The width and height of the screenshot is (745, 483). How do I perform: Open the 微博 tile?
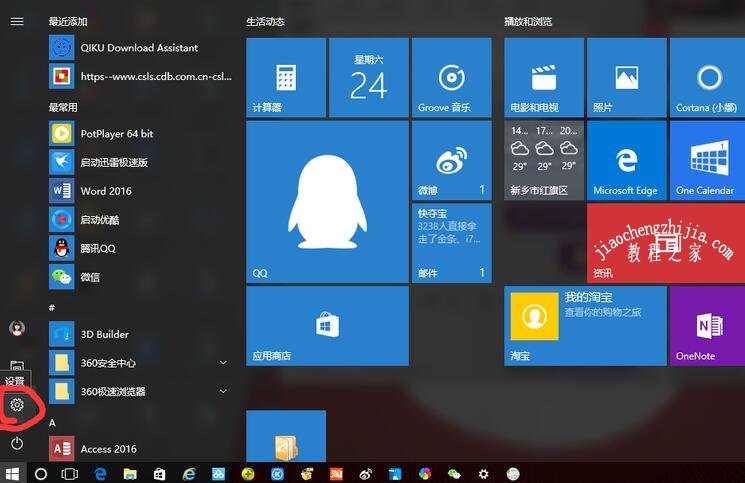[451, 160]
